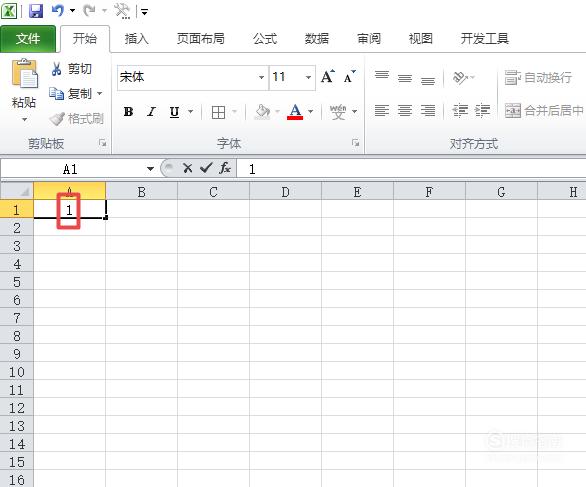Screen dimensions: 586x487
Task: Click the decrease indent icon
Action: (x=460, y=111)
